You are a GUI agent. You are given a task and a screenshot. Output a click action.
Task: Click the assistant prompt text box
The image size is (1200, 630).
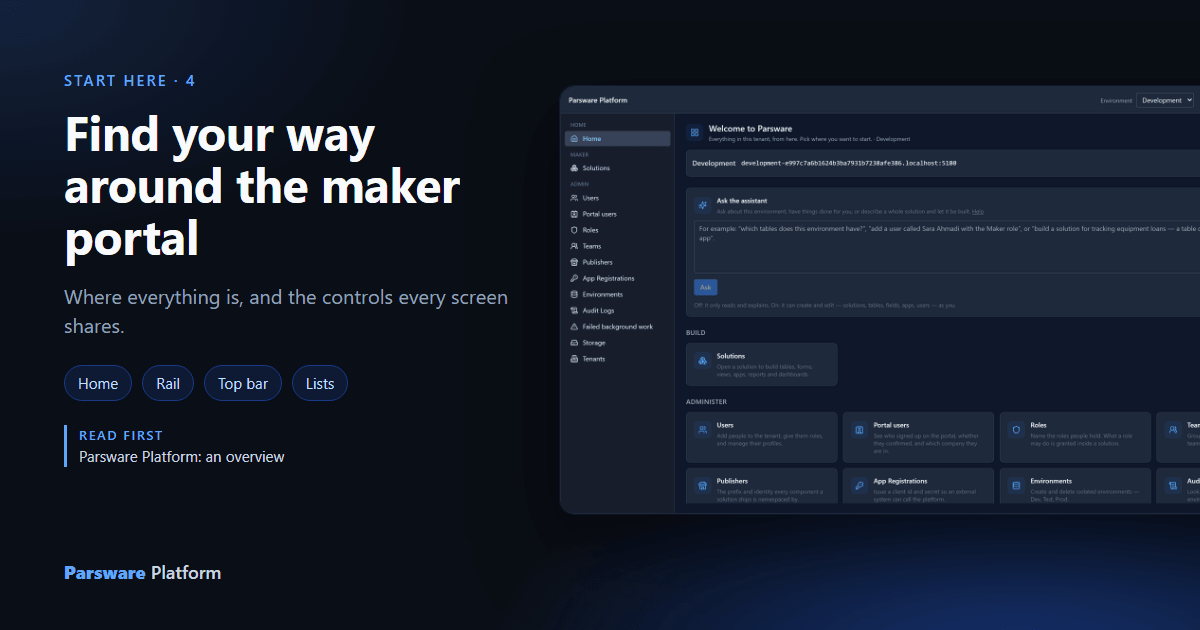(947, 246)
